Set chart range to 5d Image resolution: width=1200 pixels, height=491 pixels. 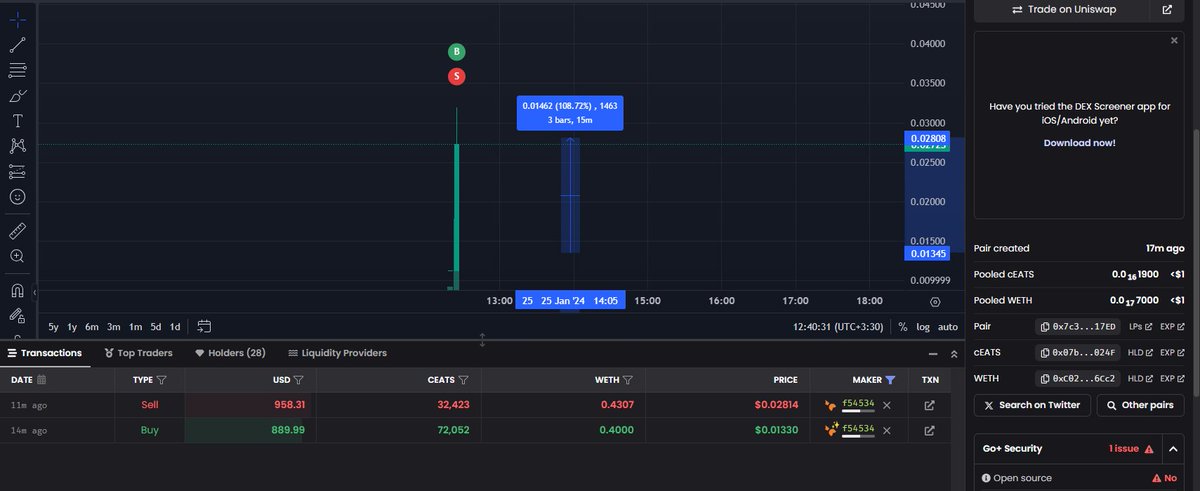pyautogui.click(x=156, y=326)
